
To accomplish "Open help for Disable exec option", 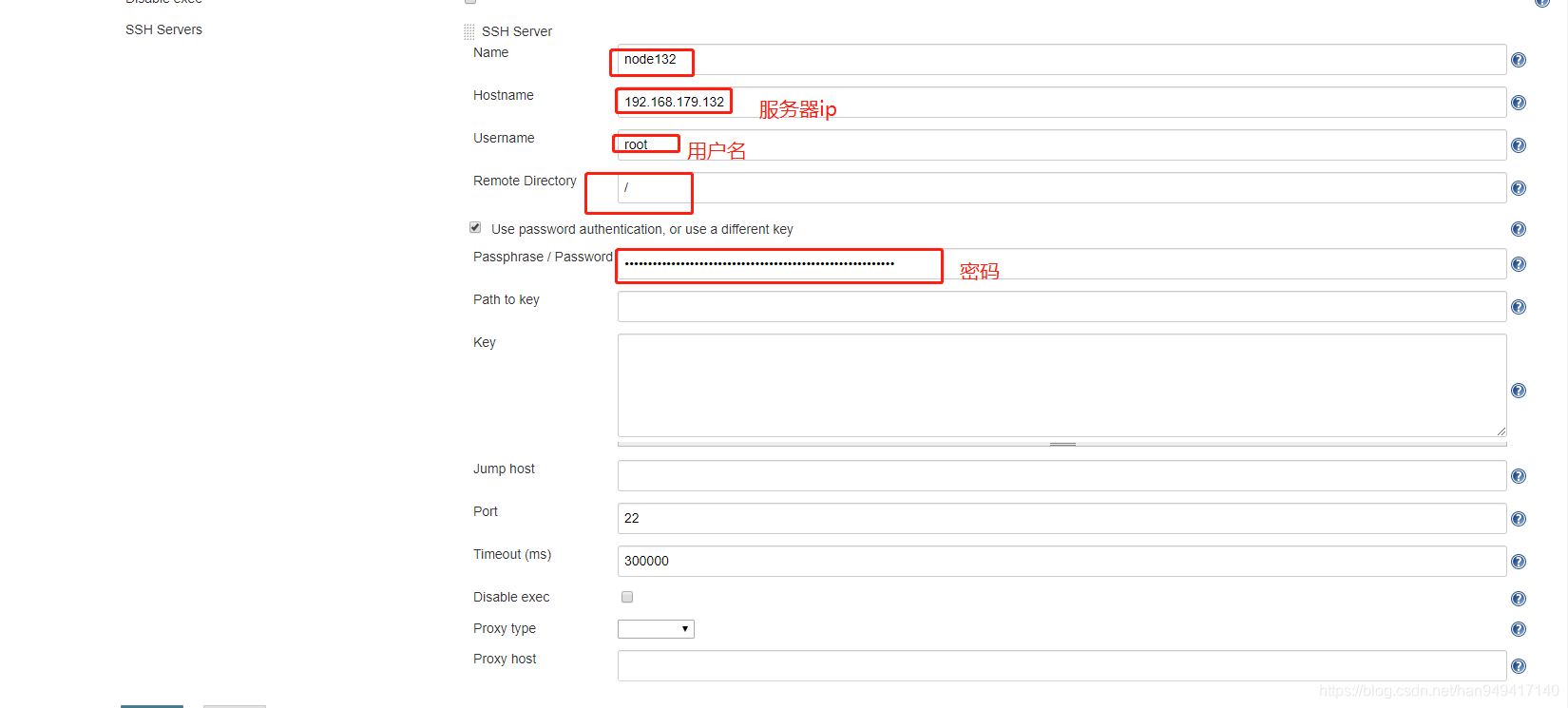I will point(1519,599).
